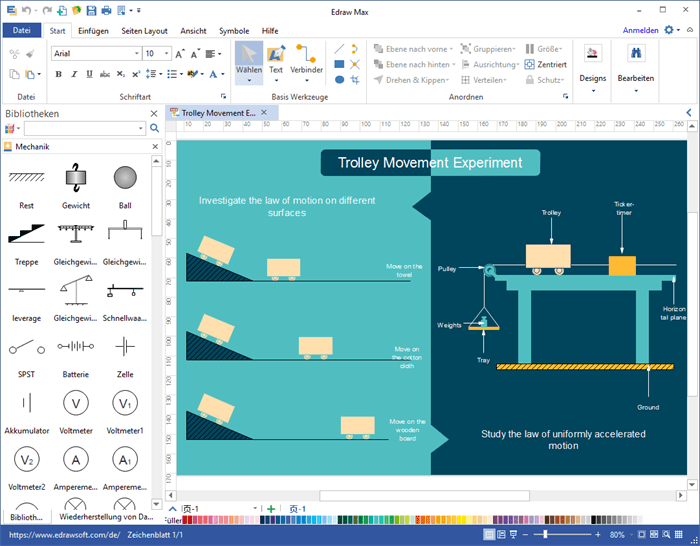Open the bullet list dropdown
700x546 pixels.
tap(175, 74)
